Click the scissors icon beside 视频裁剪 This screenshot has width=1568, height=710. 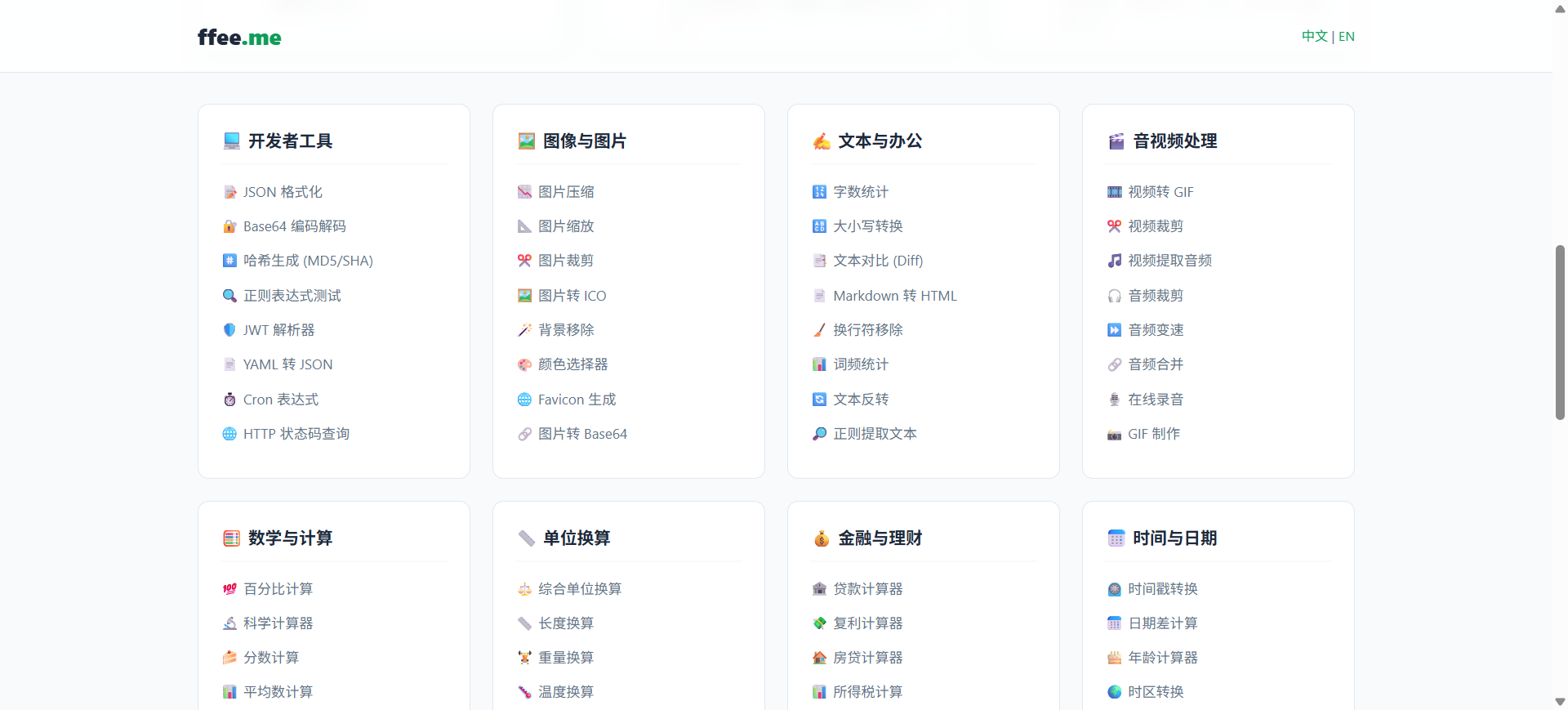point(1115,226)
